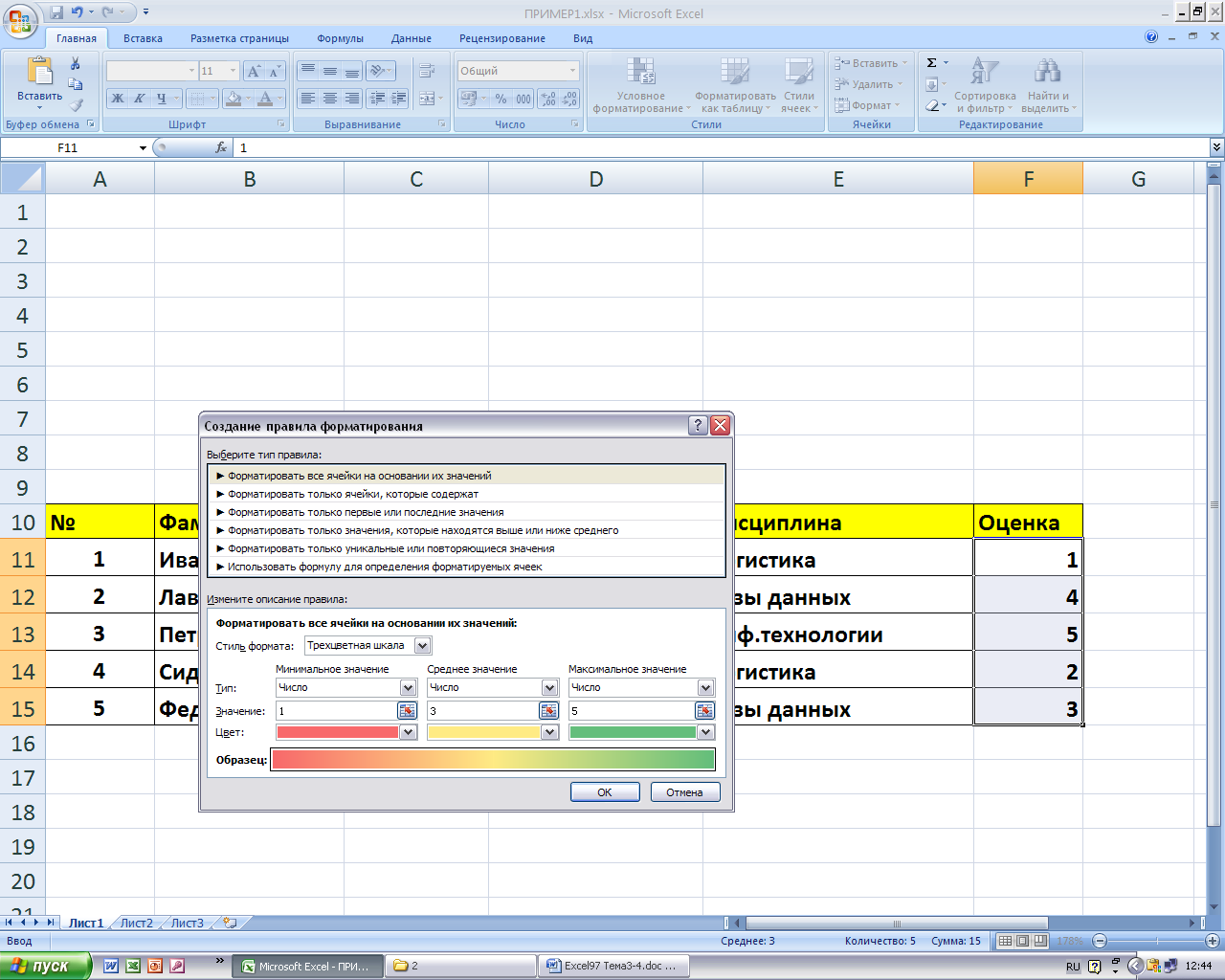Select rule 'Использовать формулу для определения форматируемых ячеек'
Viewport: 1225px width, 980px height.
point(467,567)
